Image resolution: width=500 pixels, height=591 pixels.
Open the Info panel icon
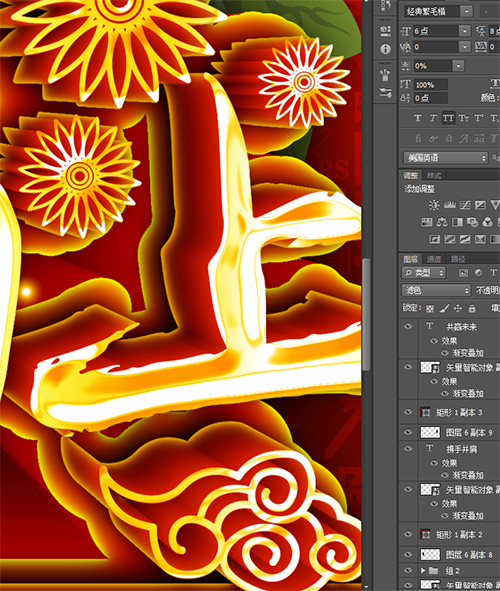coord(385,49)
